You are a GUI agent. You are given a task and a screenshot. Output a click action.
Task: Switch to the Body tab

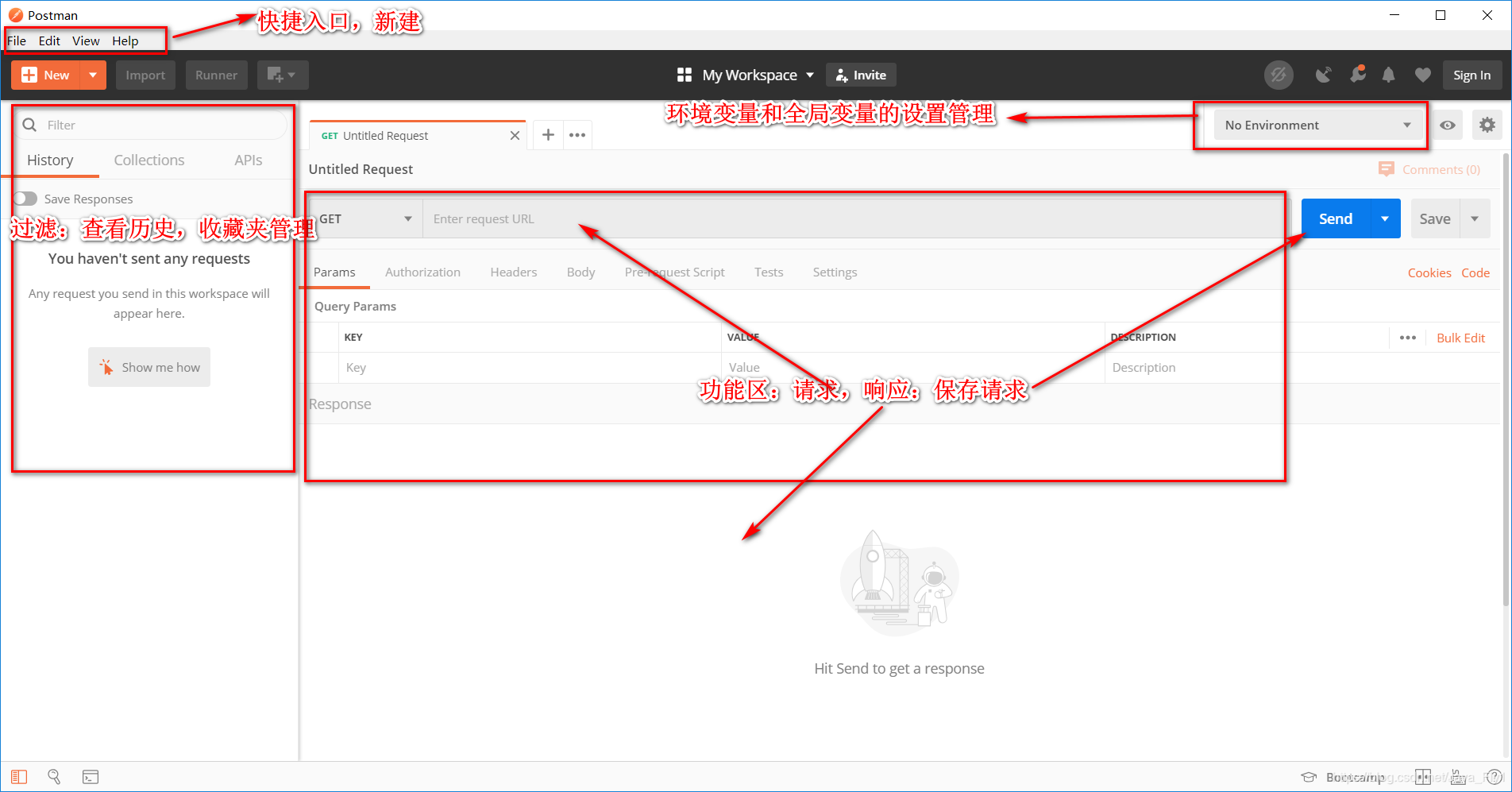pyautogui.click(x=581, y=272)
